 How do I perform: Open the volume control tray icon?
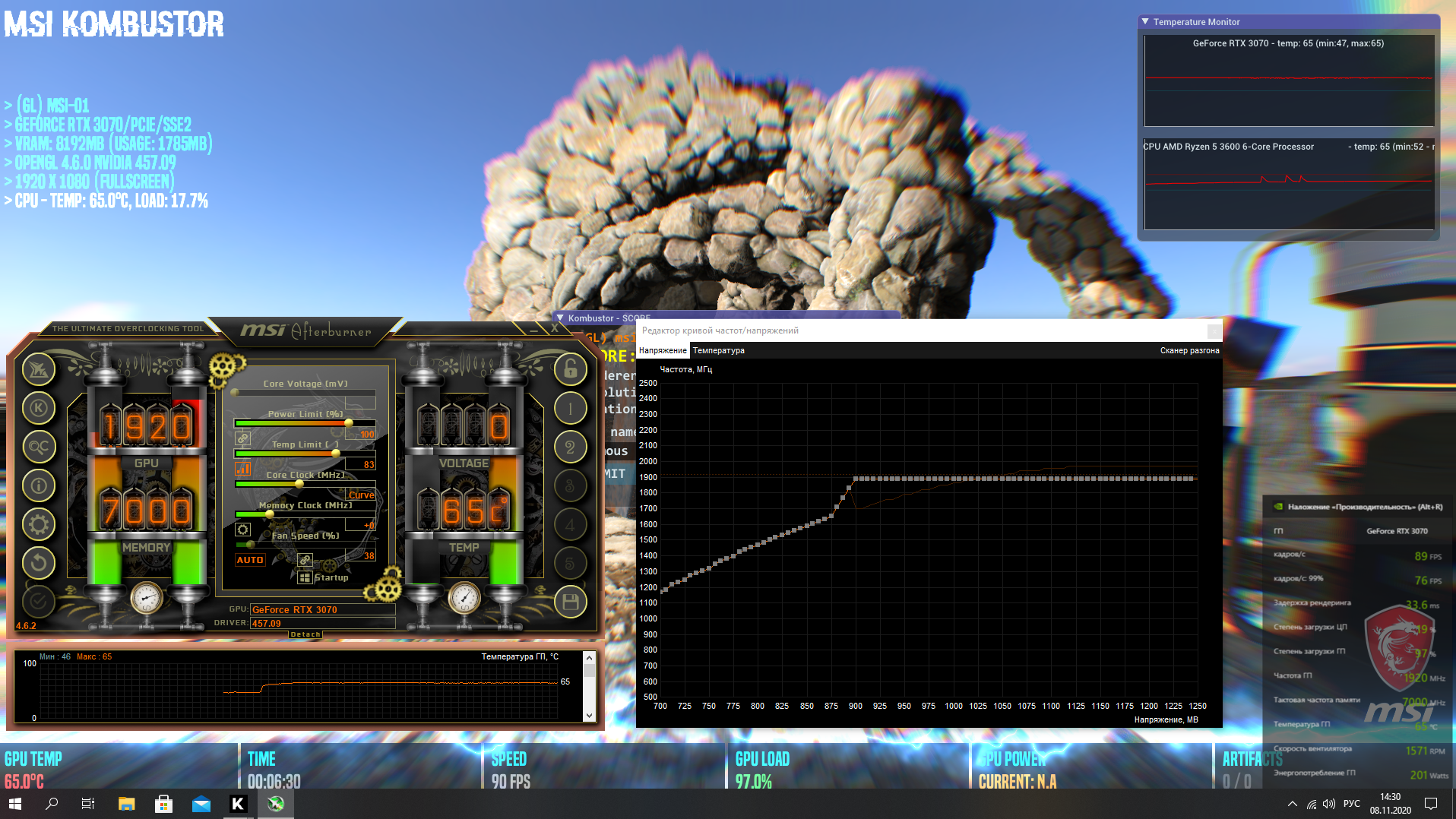click(x=1329, y=804)
